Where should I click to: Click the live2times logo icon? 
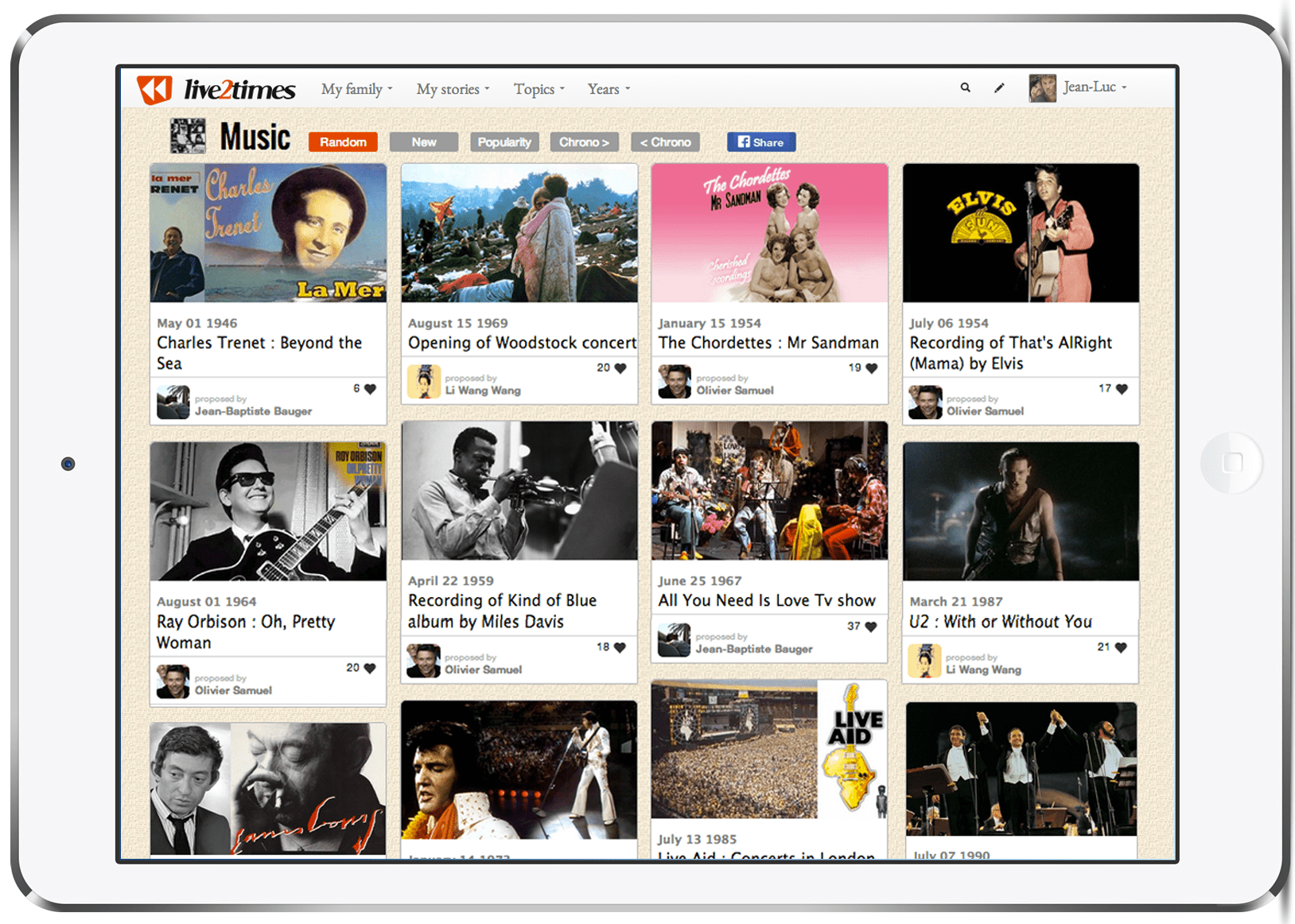click(x=154, y=89)
